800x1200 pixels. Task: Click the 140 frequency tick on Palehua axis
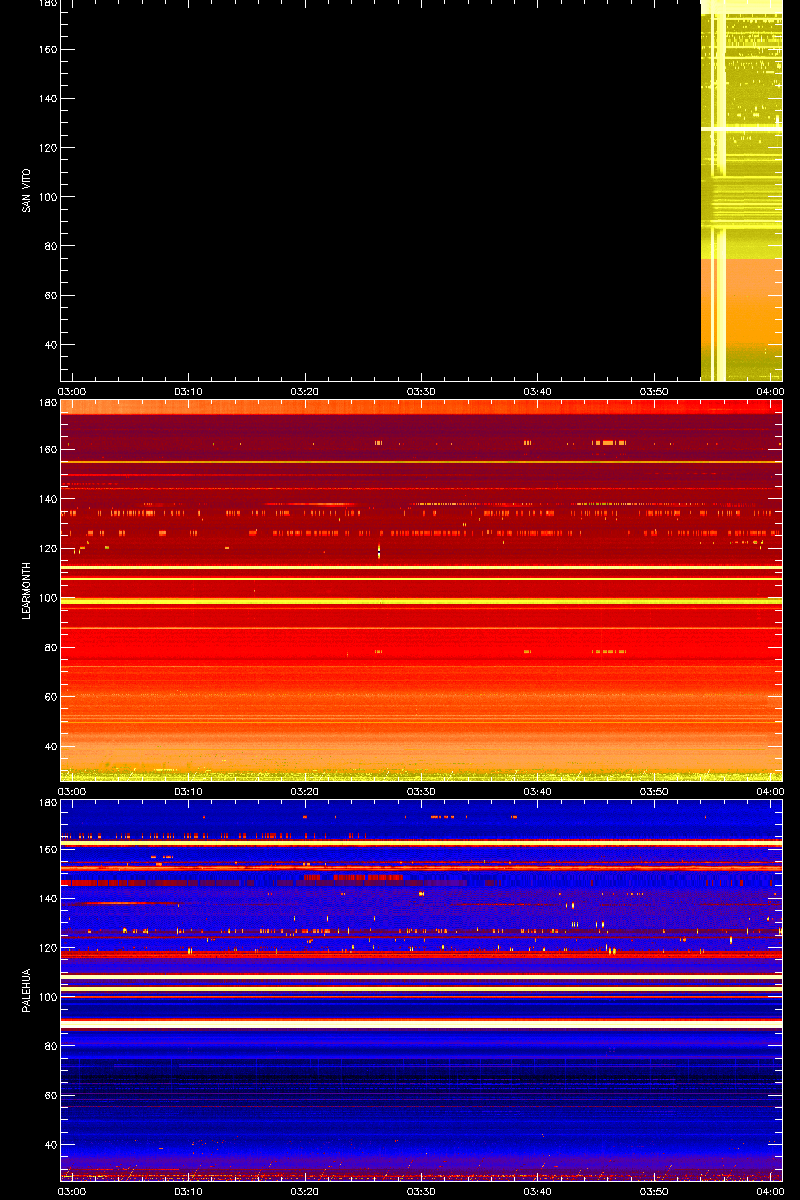(47, 899)
